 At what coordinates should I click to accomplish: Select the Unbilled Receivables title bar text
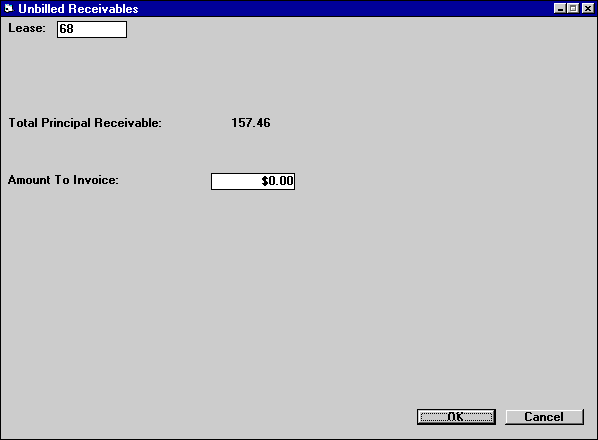pos(78,8)
